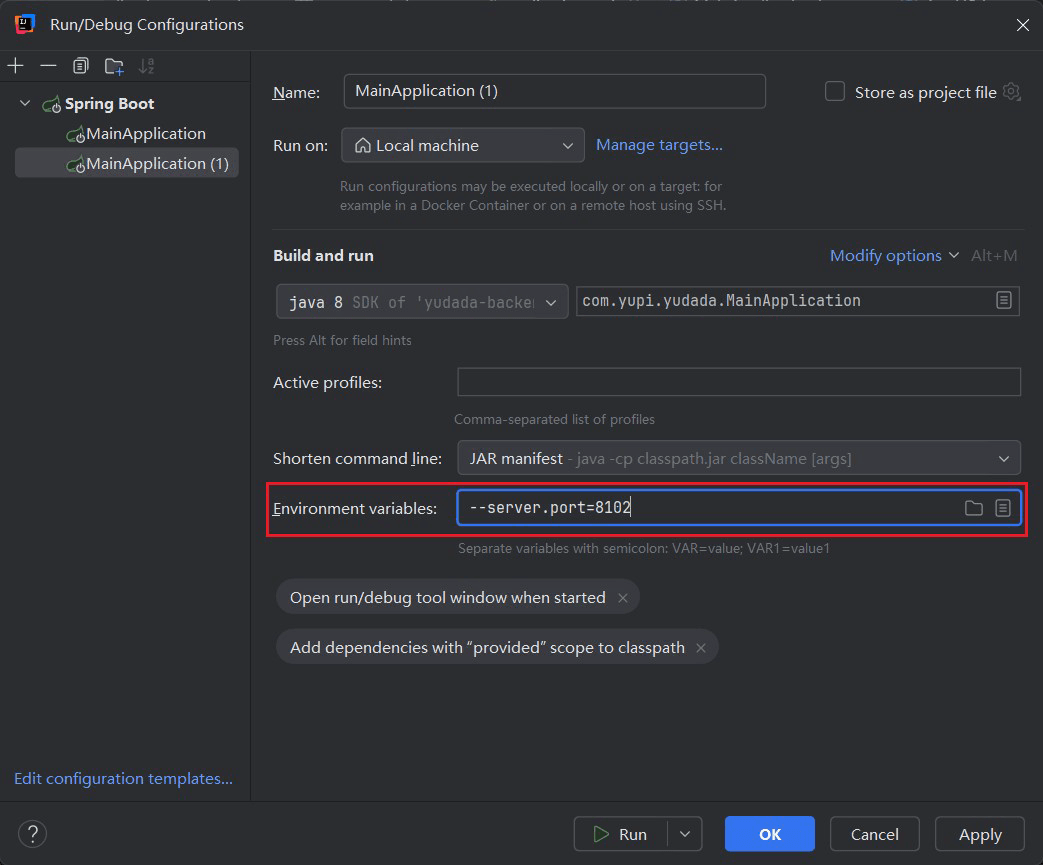1043x865 pixels.
Task: Click browse folder icon in Environment variables field
Action: pos(973,508)
